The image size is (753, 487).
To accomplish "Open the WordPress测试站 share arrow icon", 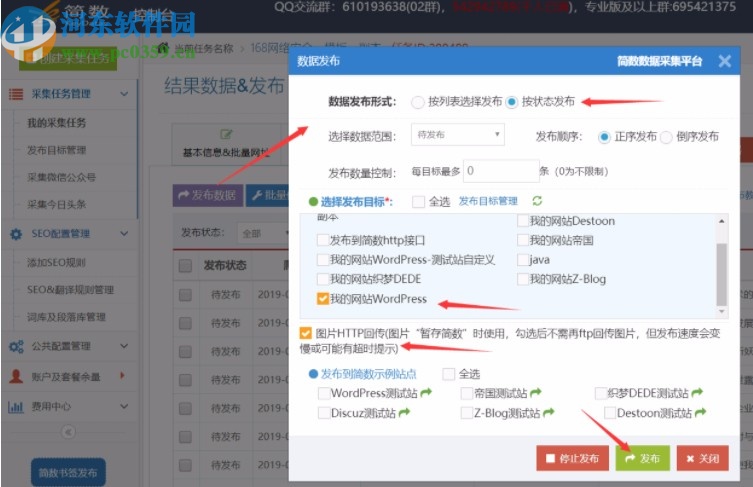I will [426, 393].
